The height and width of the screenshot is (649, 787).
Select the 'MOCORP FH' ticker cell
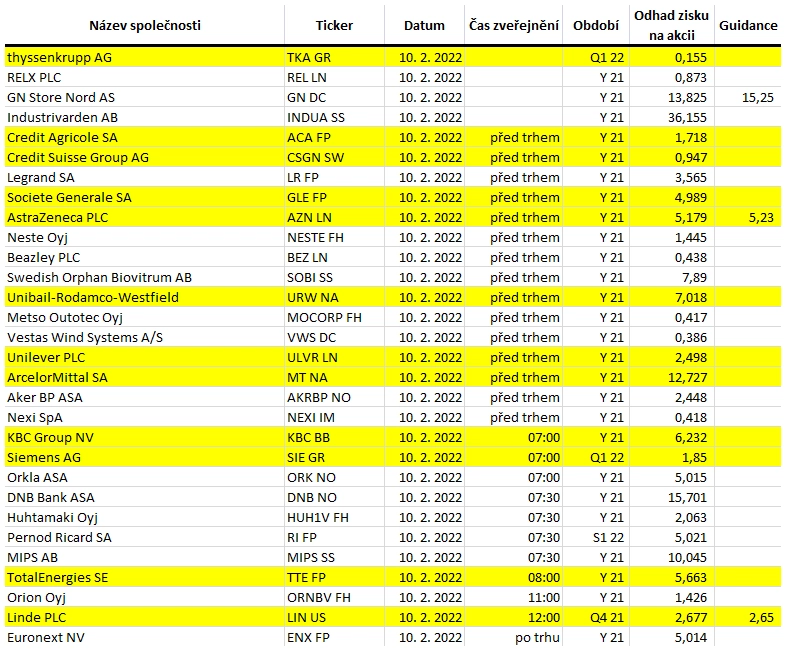pos(334,318)
